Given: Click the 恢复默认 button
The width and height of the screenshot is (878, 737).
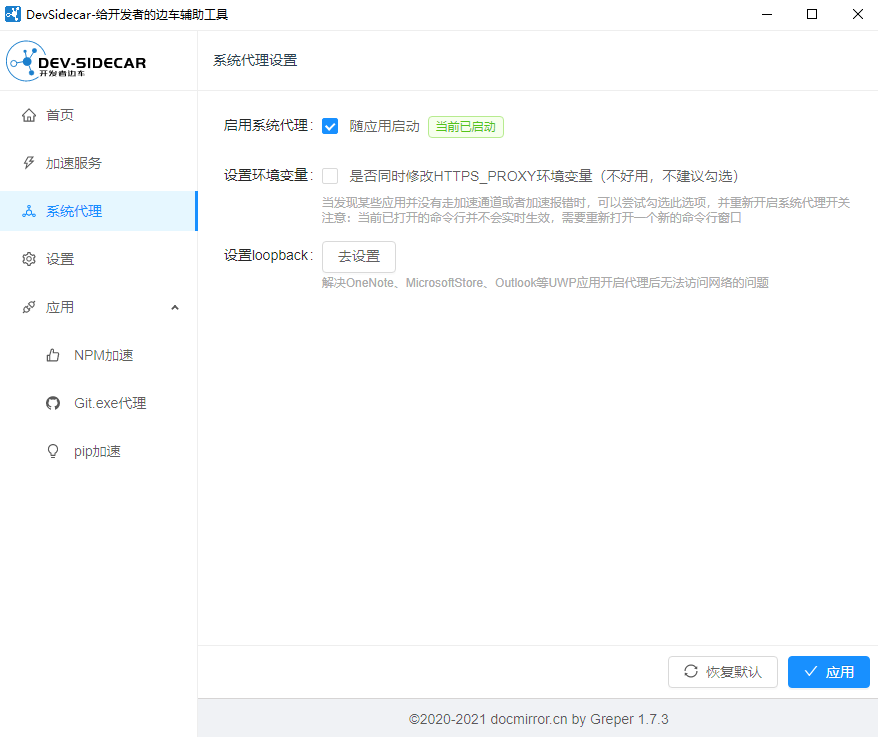Looking at the screenshot, I should point(722,671).
